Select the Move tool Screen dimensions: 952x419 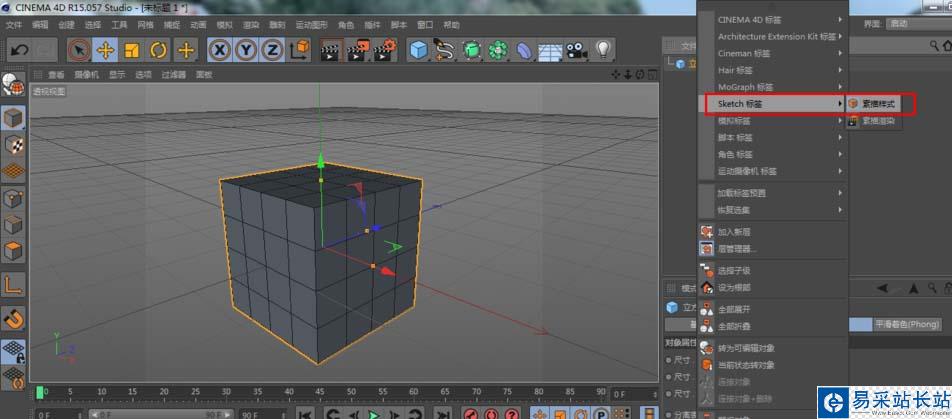coord(105,49)
